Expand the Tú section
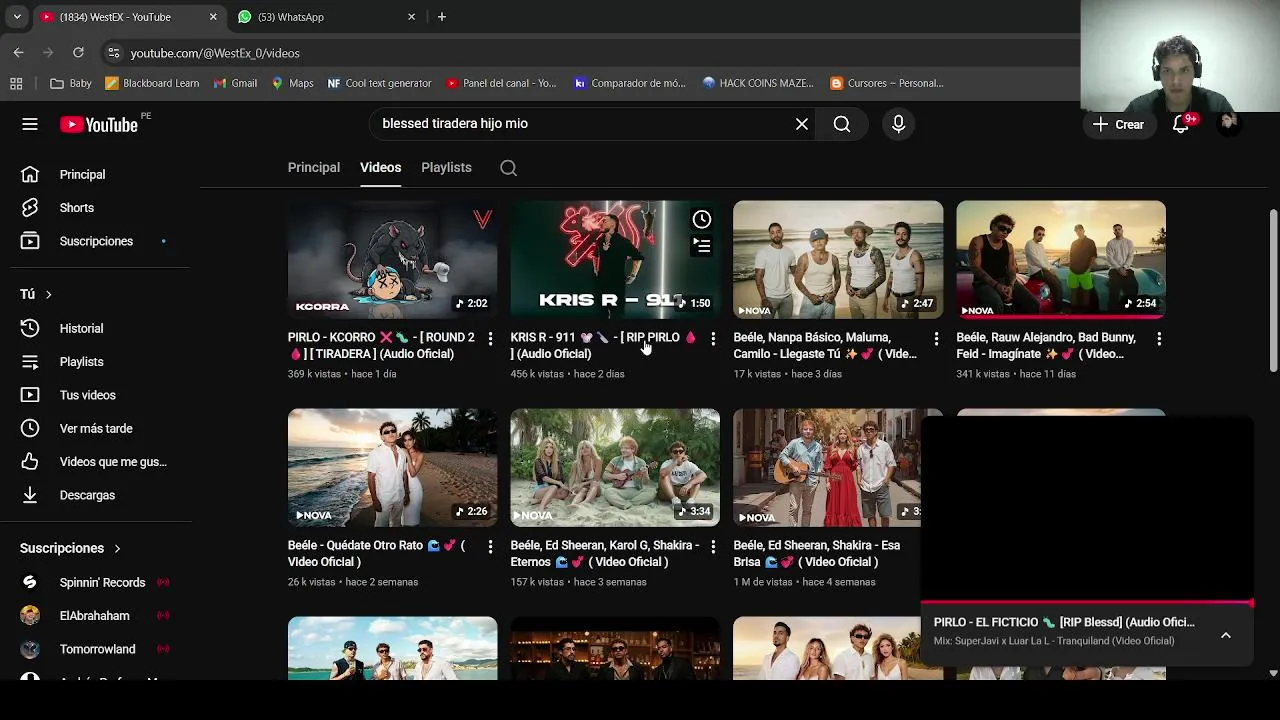1280x720 pixels. pos(36,294)
